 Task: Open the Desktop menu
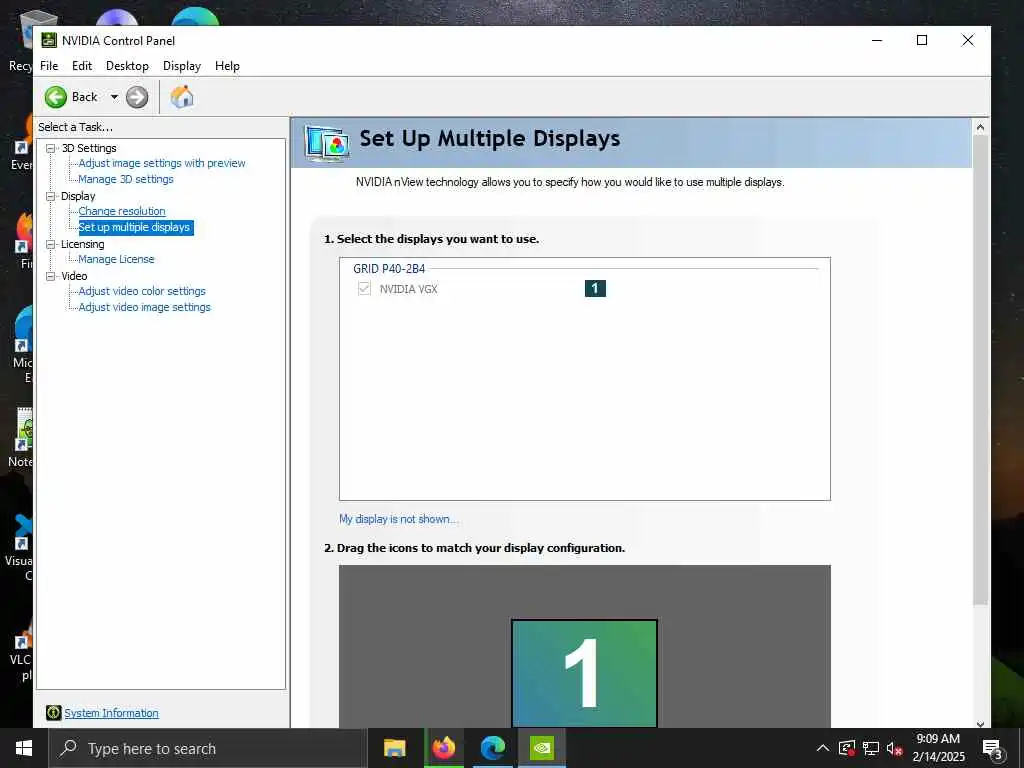[x=127, y=66]
